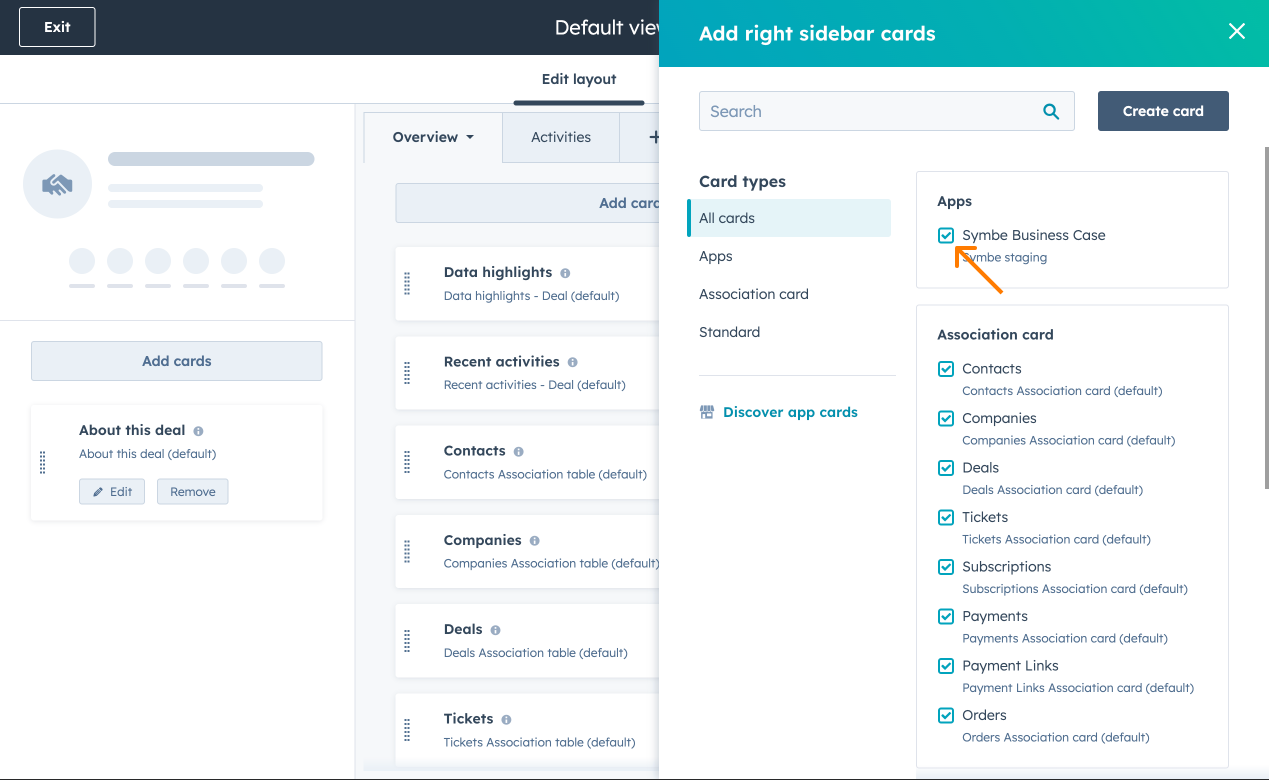Filter by Association card type
The width and height of the screenshot is (1269, 780).
click(x=754, y=294)
